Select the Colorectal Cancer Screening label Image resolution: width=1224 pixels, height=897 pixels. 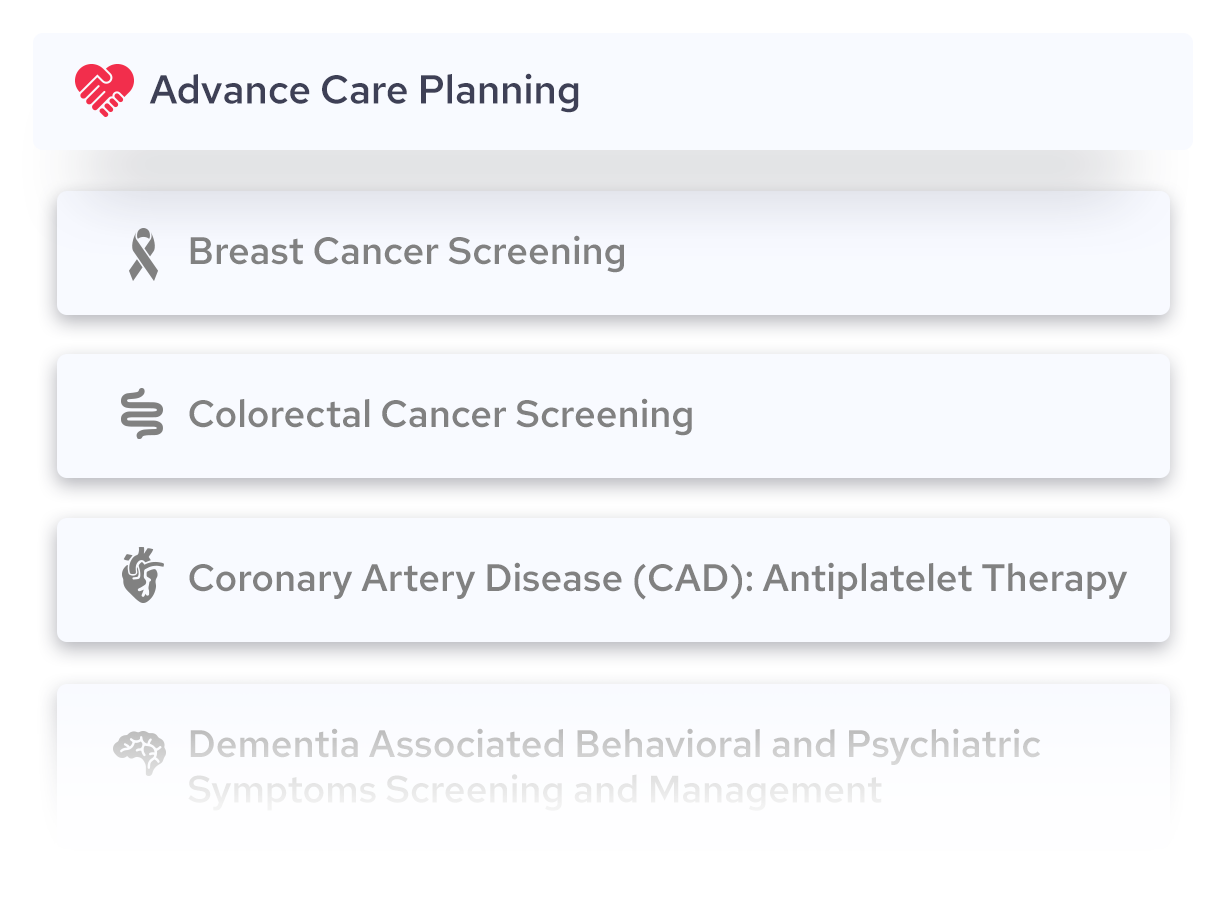click(x=441, y=414)
